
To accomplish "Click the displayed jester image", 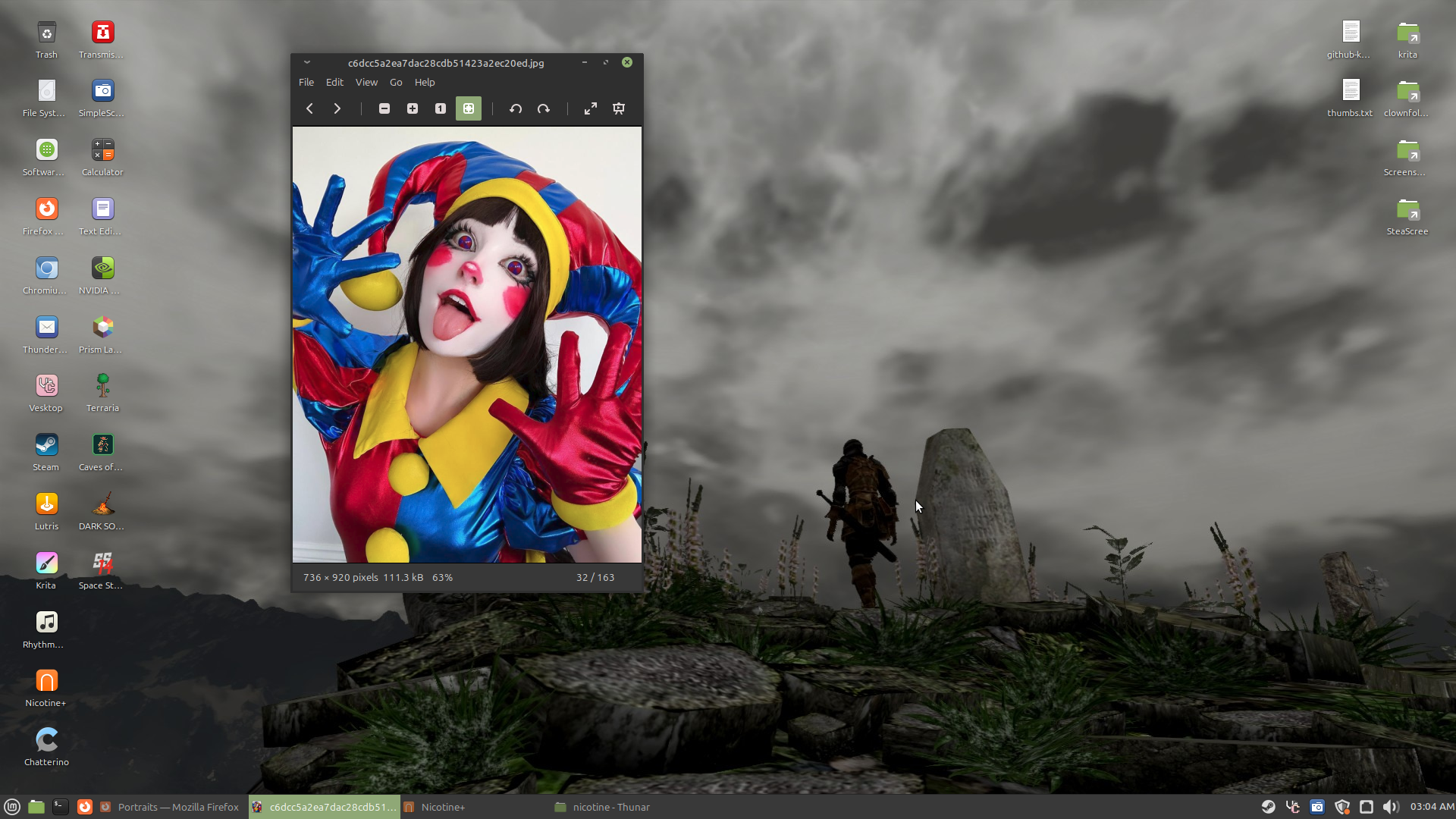I will 467,344.
